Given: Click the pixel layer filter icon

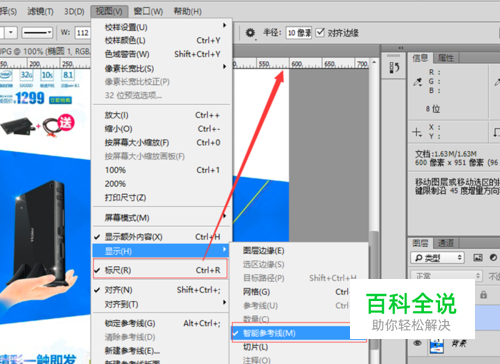Looking at the screenshot, I should [x=478, y=258].
